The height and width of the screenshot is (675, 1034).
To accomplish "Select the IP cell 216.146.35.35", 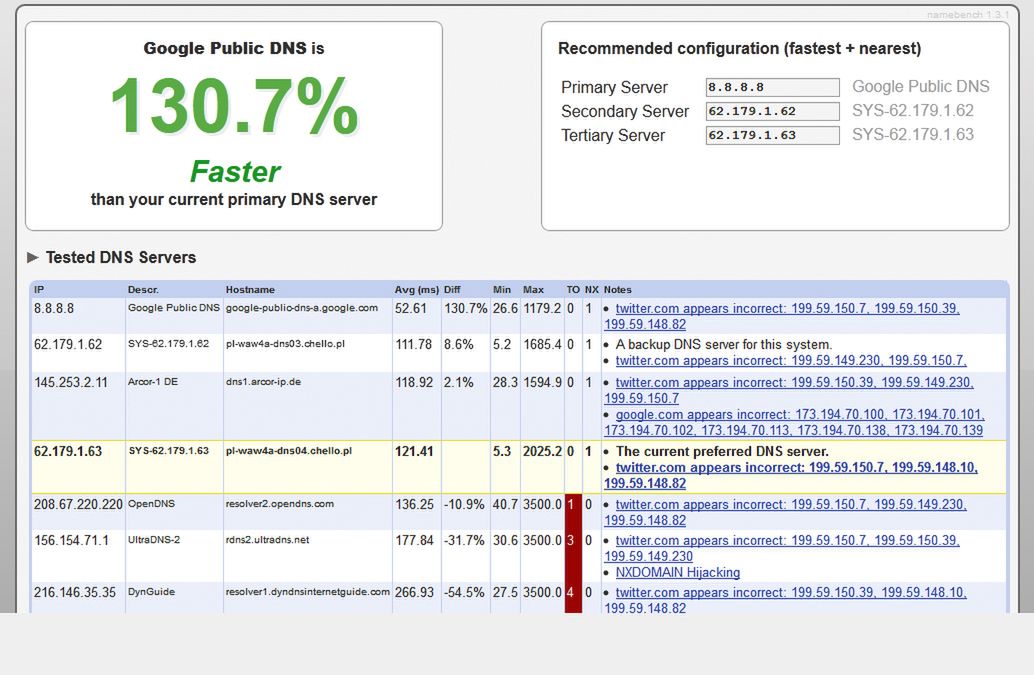I will [x=75, y=592].
